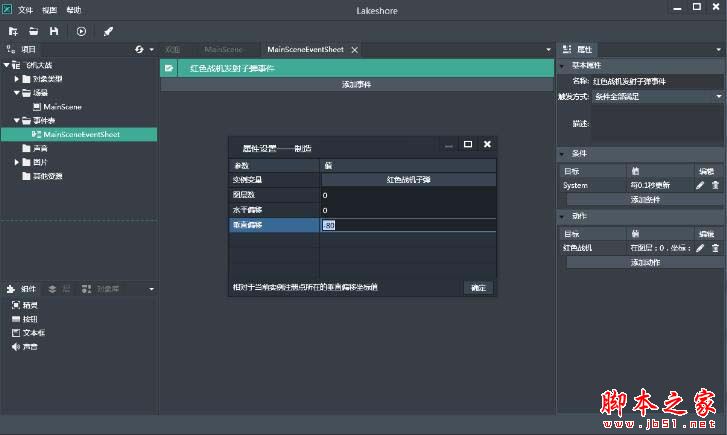Viewport: 727px width, 435px height.
Task: Close the MainSceneEventSheet tab
Action: point(355,50)
